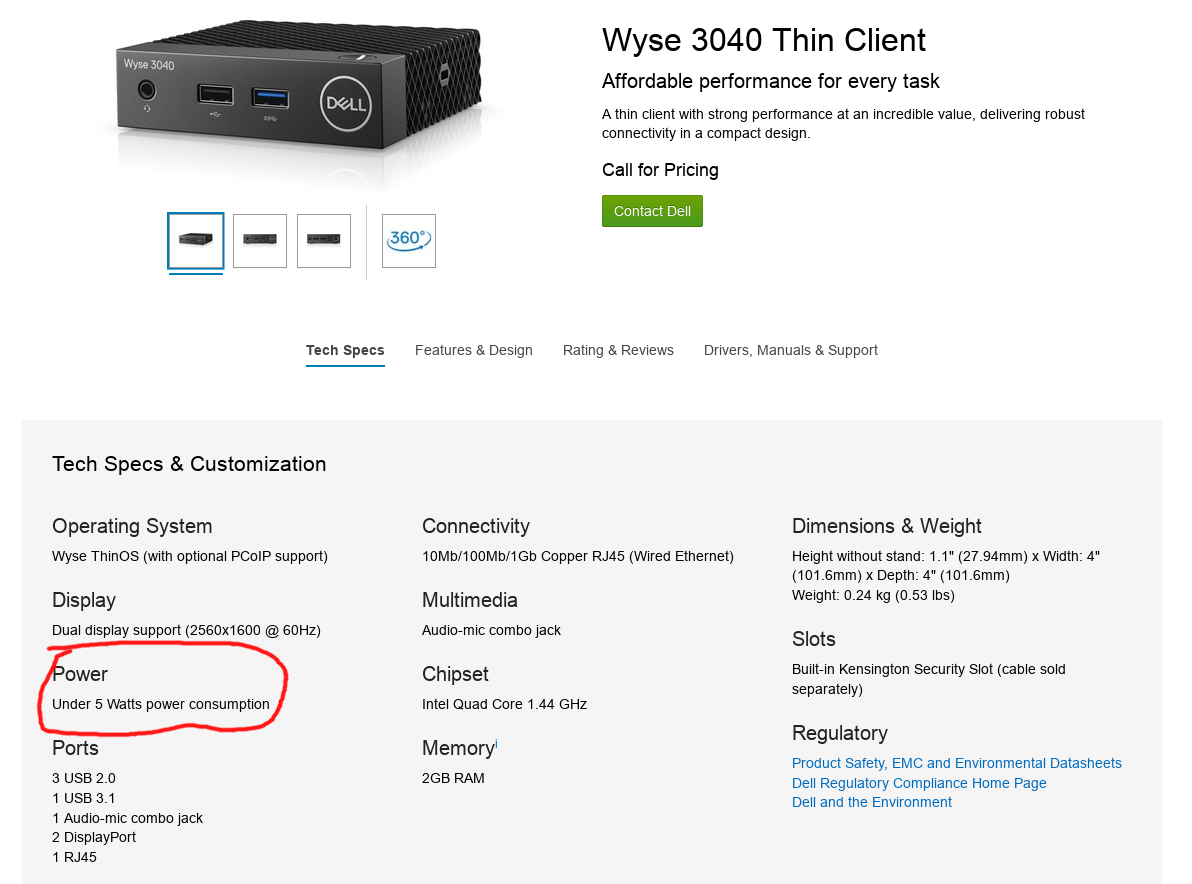Open the Features & Design tab
Screen dimensions: 1192x884
pyautogui.click(x=474, y=350)
